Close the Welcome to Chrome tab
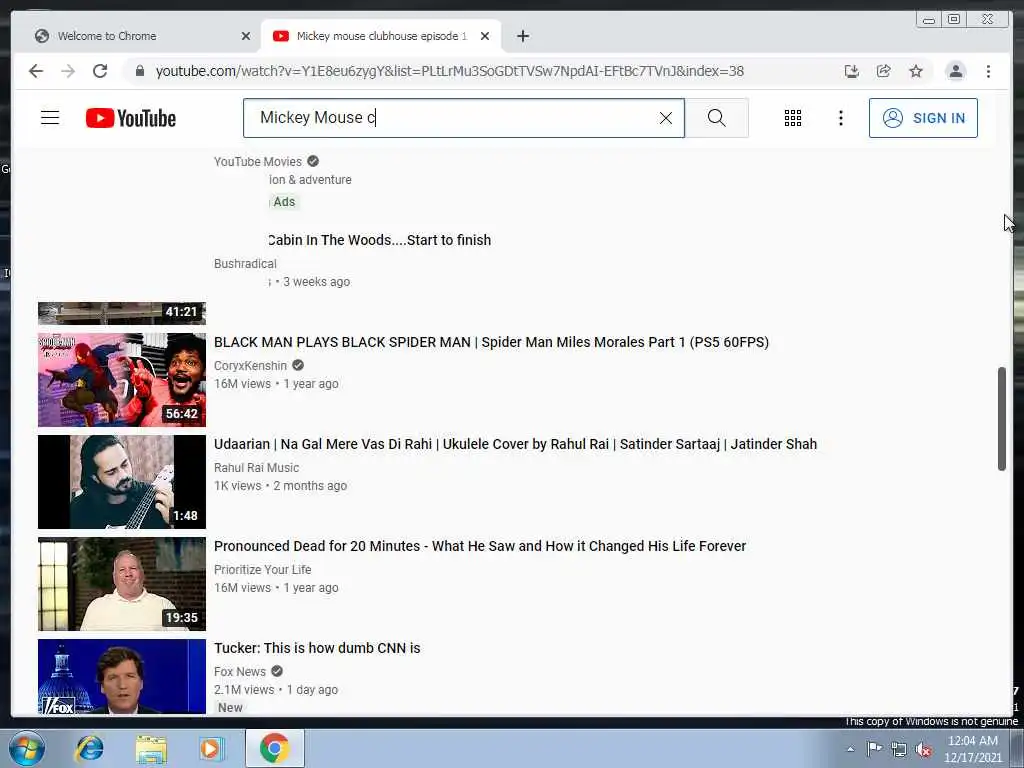1024x768 pixels. [x=246, y=36]
